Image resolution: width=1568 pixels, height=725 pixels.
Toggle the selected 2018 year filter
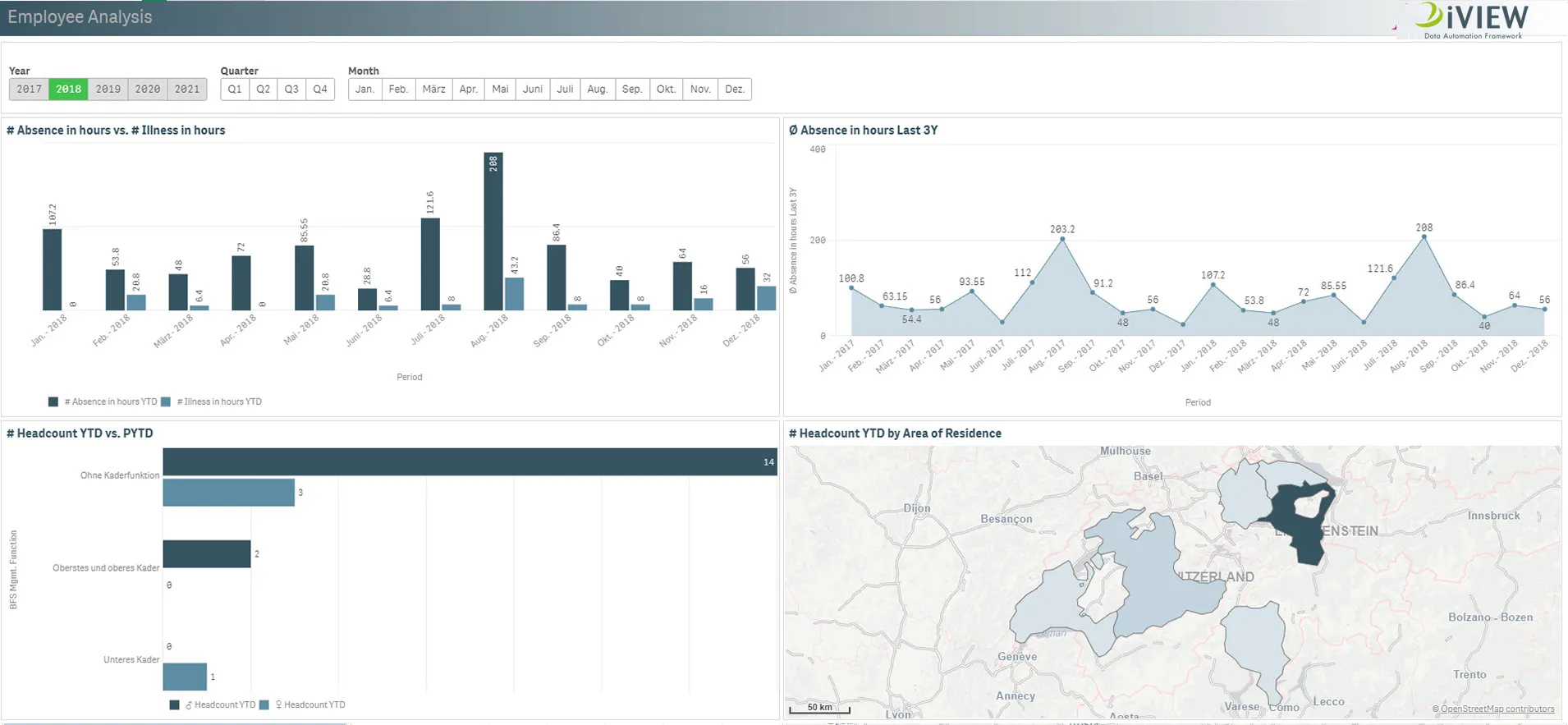click(x=68, y=89)
